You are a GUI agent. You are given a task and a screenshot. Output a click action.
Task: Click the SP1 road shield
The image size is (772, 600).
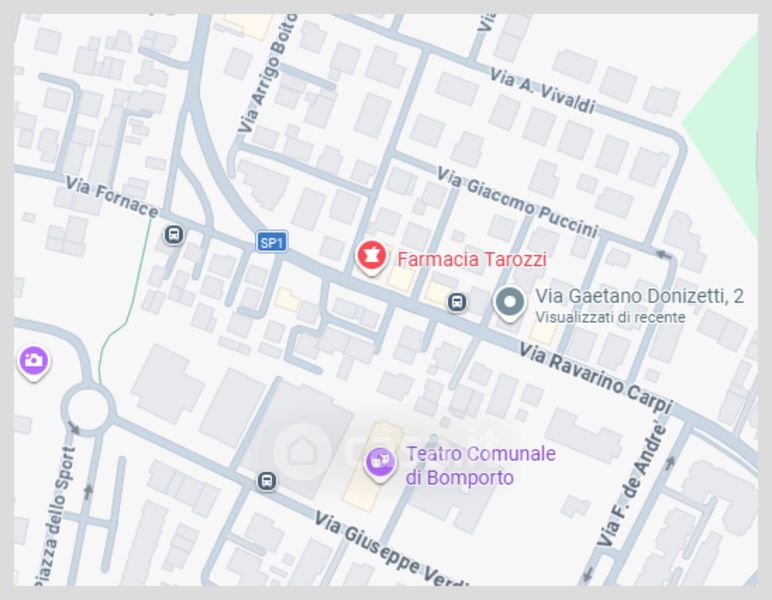[x=272, y=243]
